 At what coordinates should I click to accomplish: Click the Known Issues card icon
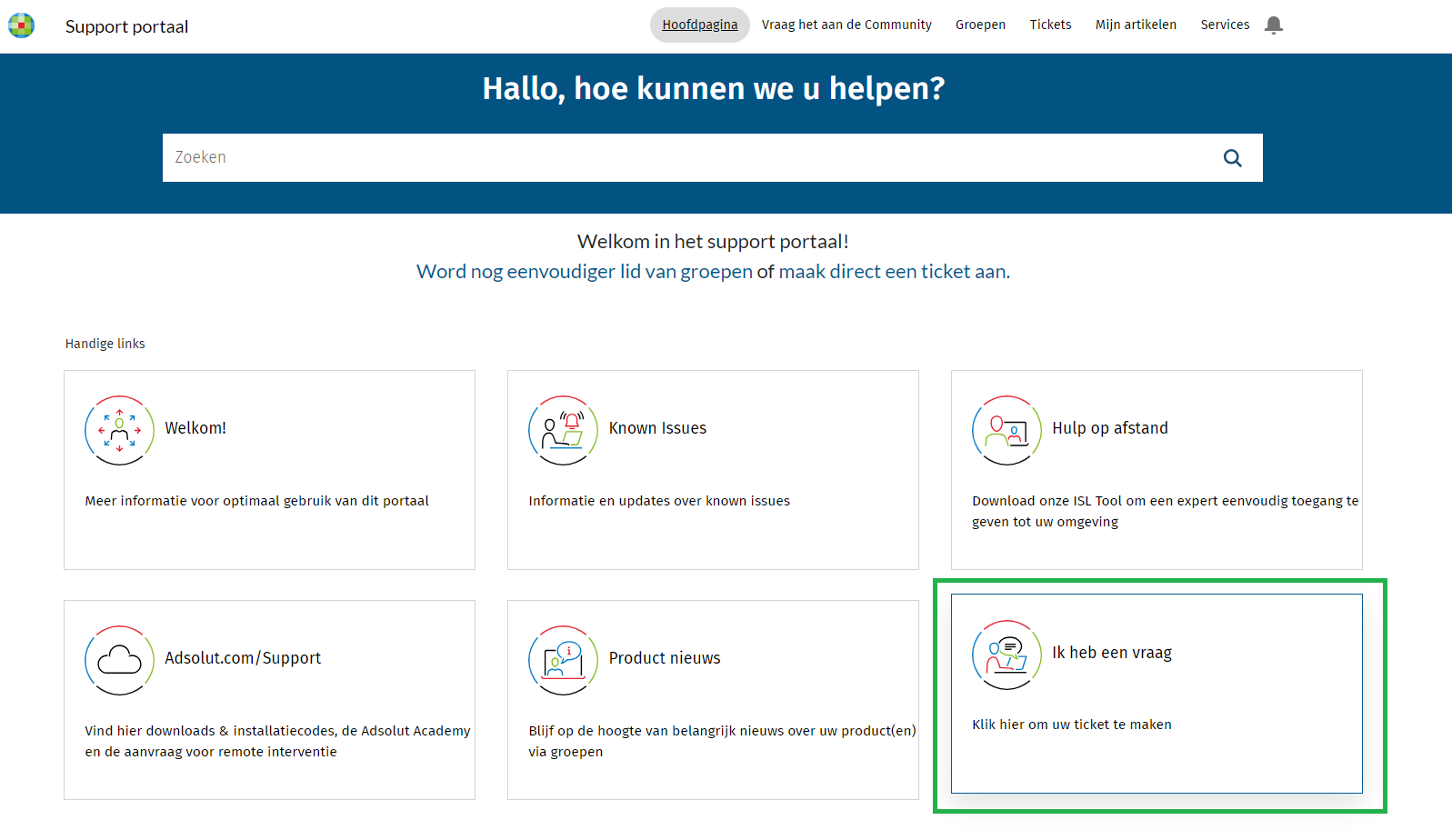pyautogui.click(x=563, y=430)
